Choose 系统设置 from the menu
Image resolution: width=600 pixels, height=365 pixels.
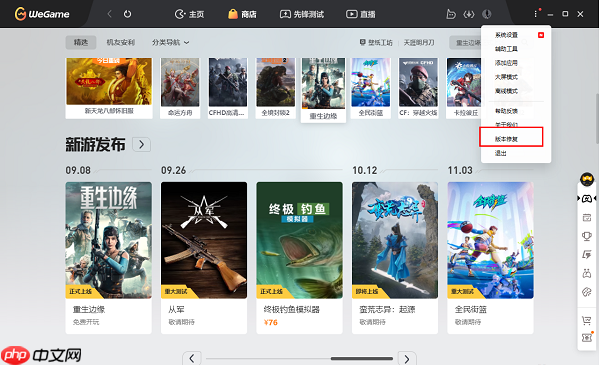pyautogui.click(x=506, y=35)
